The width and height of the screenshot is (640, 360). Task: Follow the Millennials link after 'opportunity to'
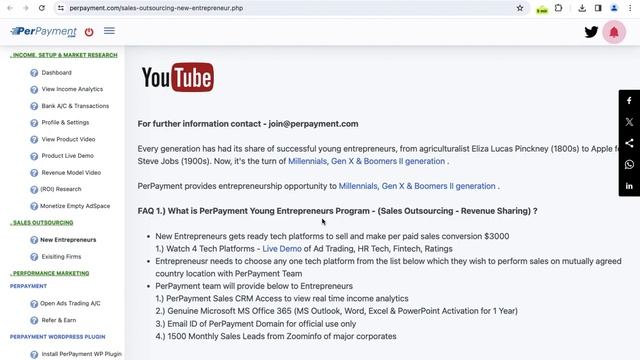tap(417, 186)
